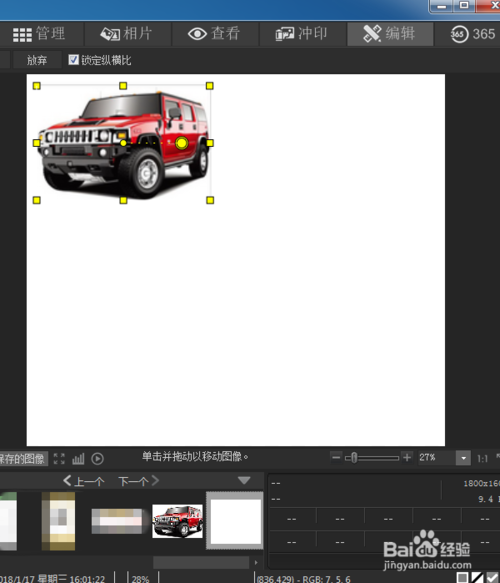Click the full screen arrows icon
The height and width of the screenshot is (583, 500).
pos(59,458)
